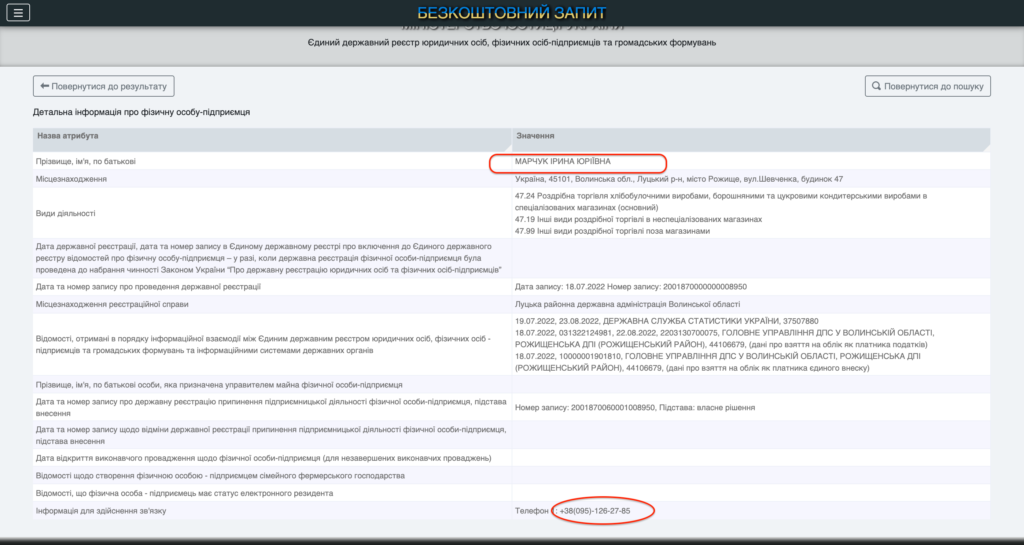This screenshot has height=545, width=1024.
Task: Click 'Прізвище, ім'я, по батькові' attribute label
Action: (86, 161)
